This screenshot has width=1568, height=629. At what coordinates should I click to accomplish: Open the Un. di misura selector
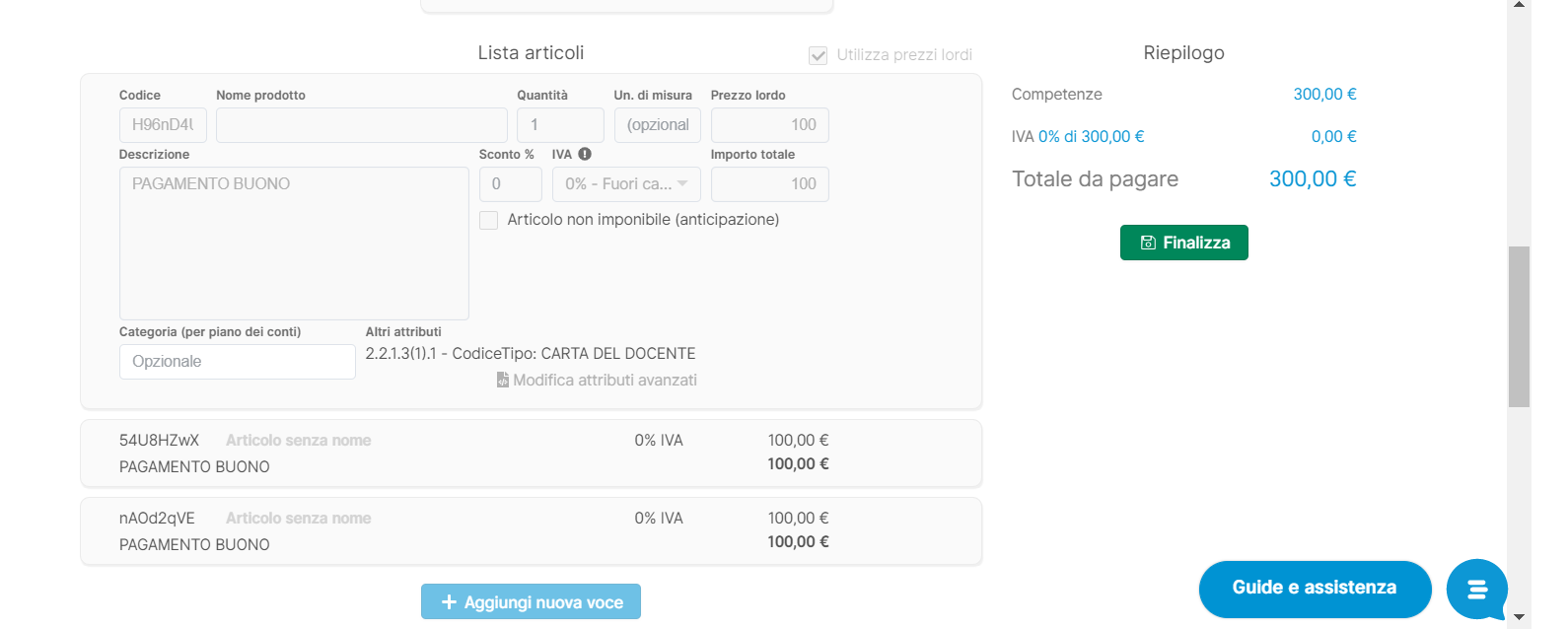657,125
